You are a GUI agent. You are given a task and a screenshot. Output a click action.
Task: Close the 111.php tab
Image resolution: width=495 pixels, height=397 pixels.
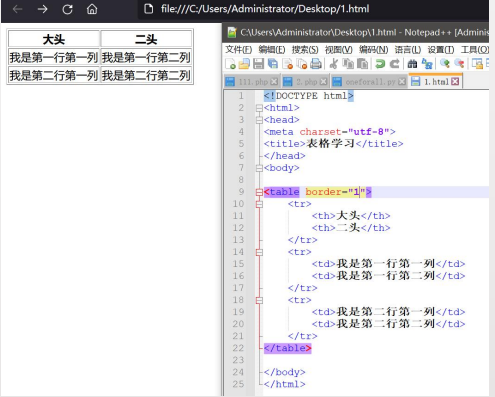click(274, 82)
